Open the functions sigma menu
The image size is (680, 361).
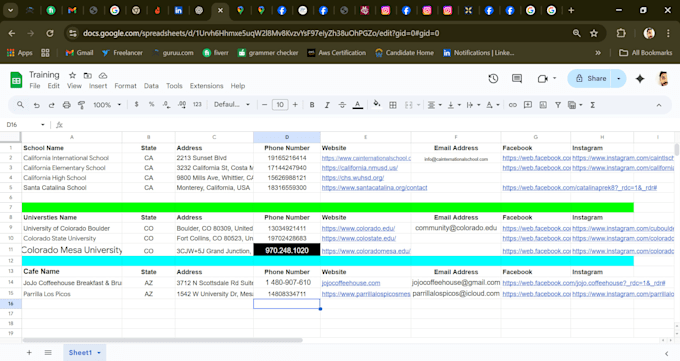[x=592, y=105]
